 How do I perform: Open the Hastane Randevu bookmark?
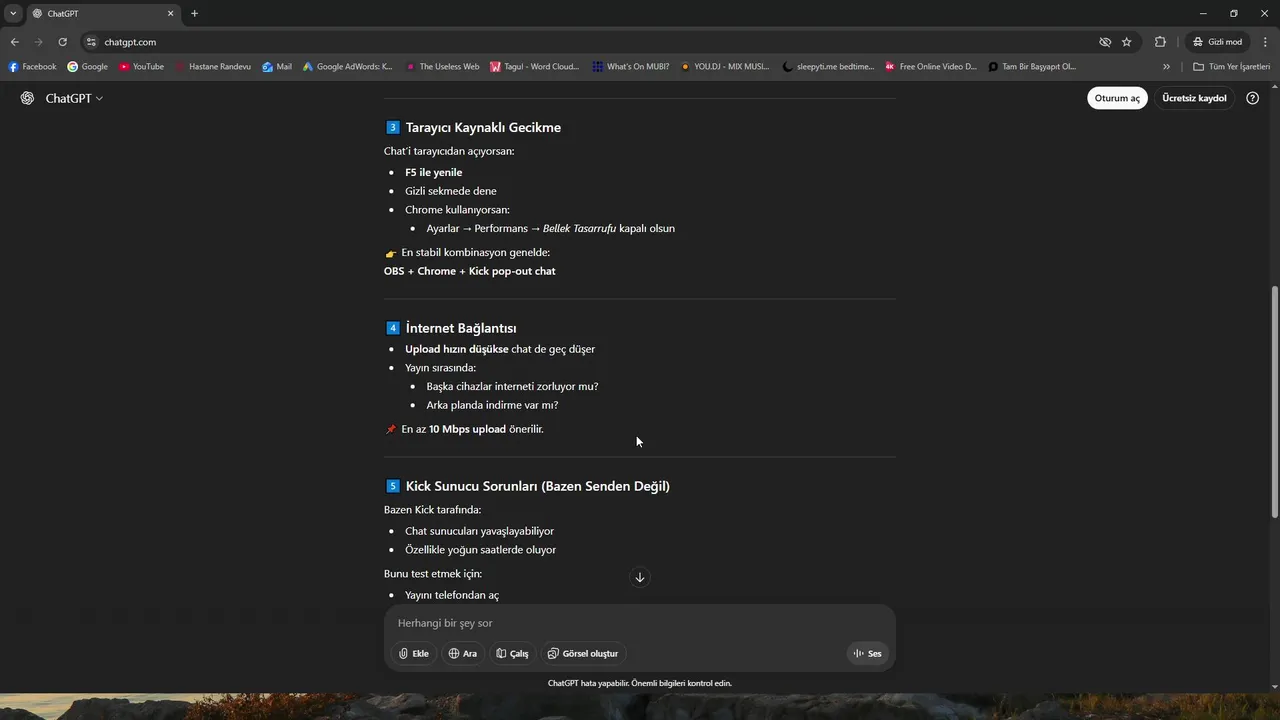pos(212,67)
